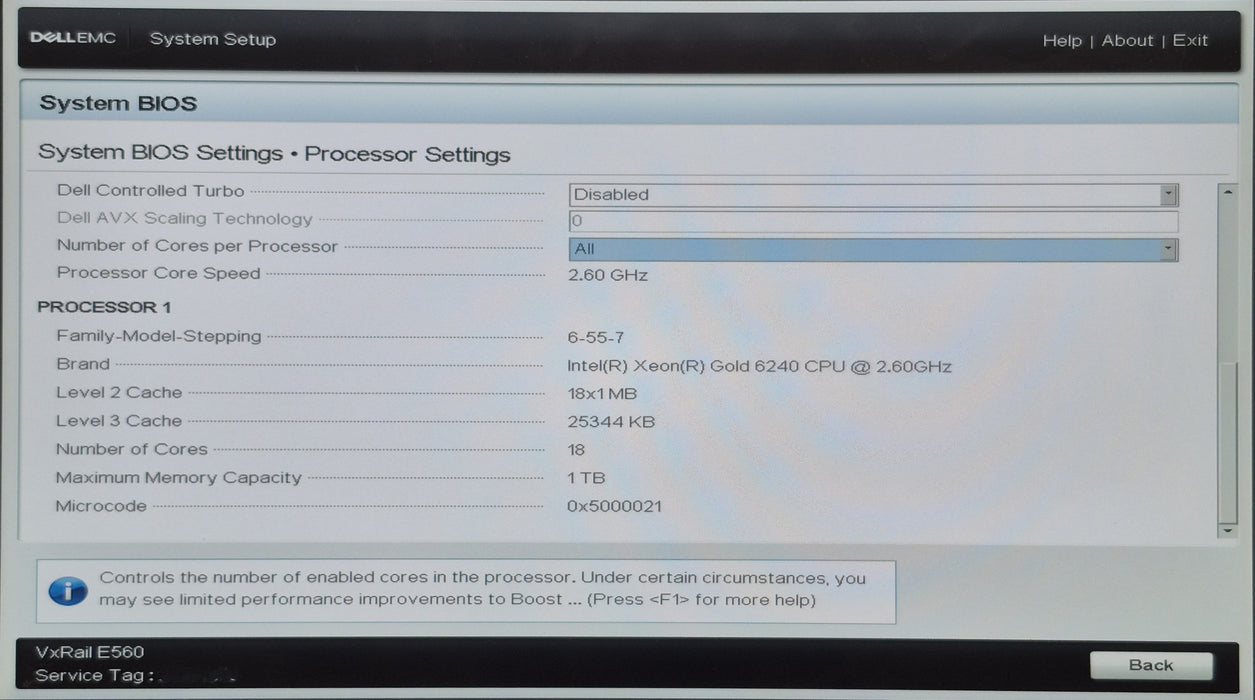The image size is (1255, 700).
Task: Click the System Setup title text
Action: pyautogui.click(x=212, y=39)
